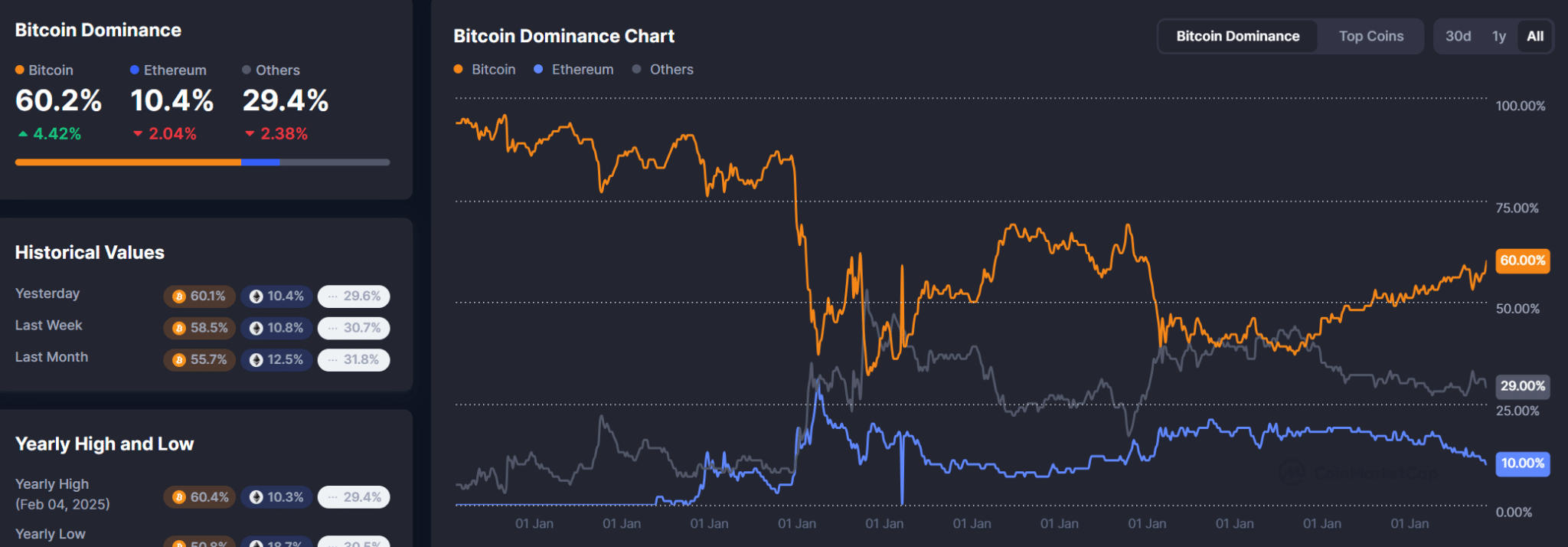Click the blue 10.00% axis label
The image size is (1568, 547).
[x=1522, y=463]
